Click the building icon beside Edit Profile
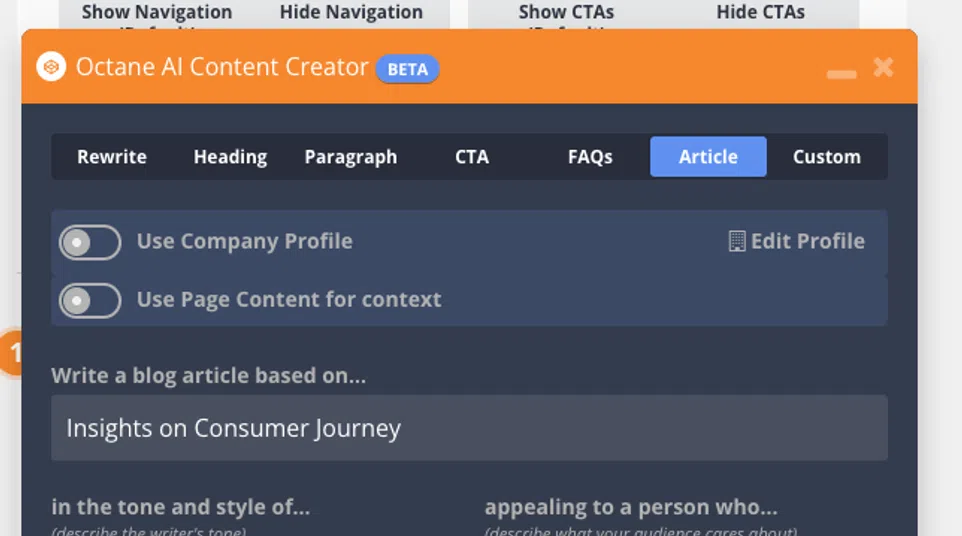Screen dimensions: 962x536 pos(737,241)
